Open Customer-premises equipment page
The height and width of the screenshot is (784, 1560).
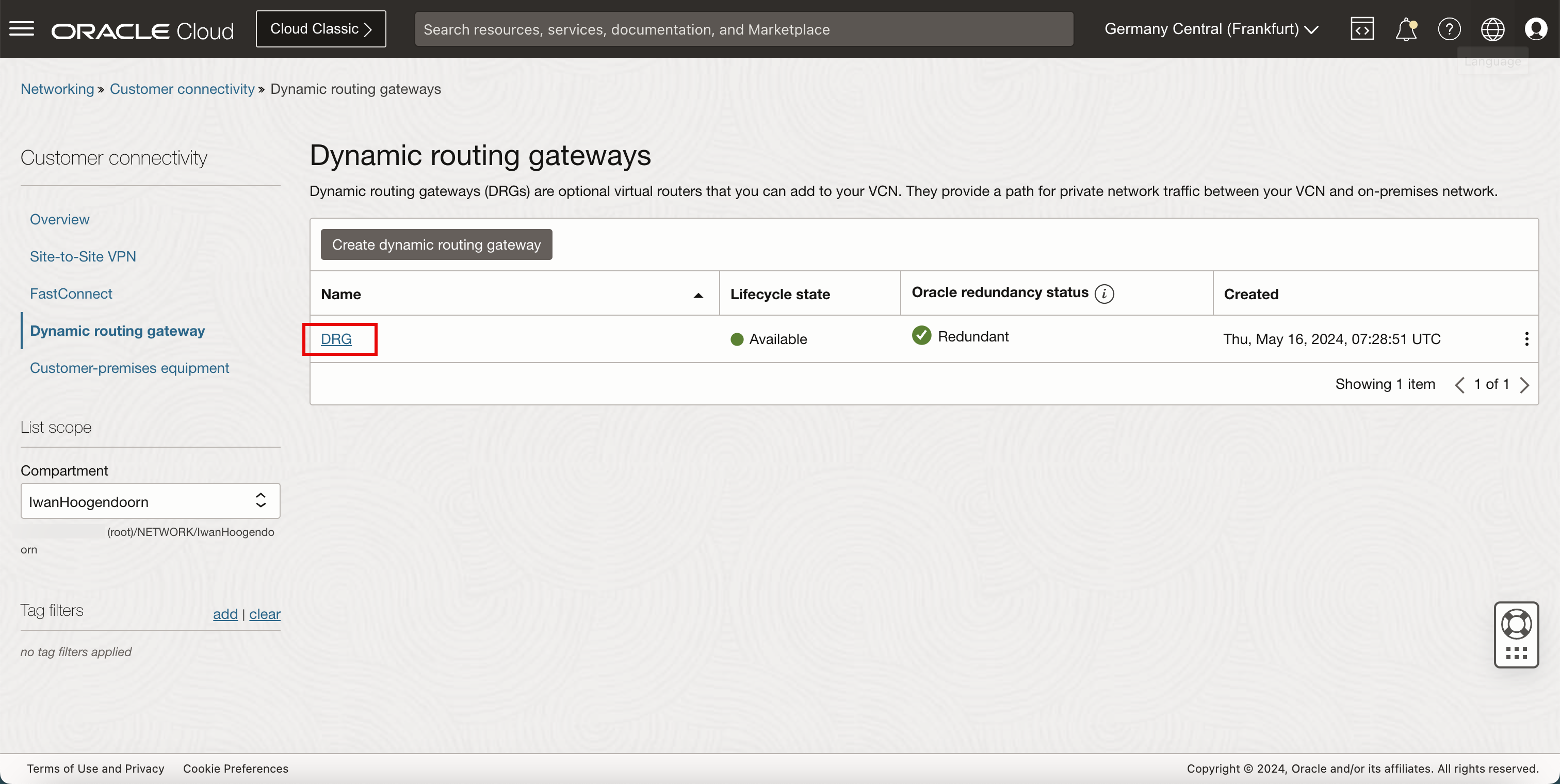click(129, 368)
